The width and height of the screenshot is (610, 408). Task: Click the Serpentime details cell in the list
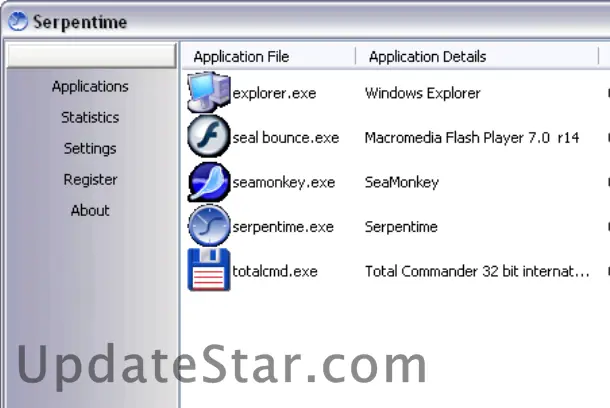point(401,227)
